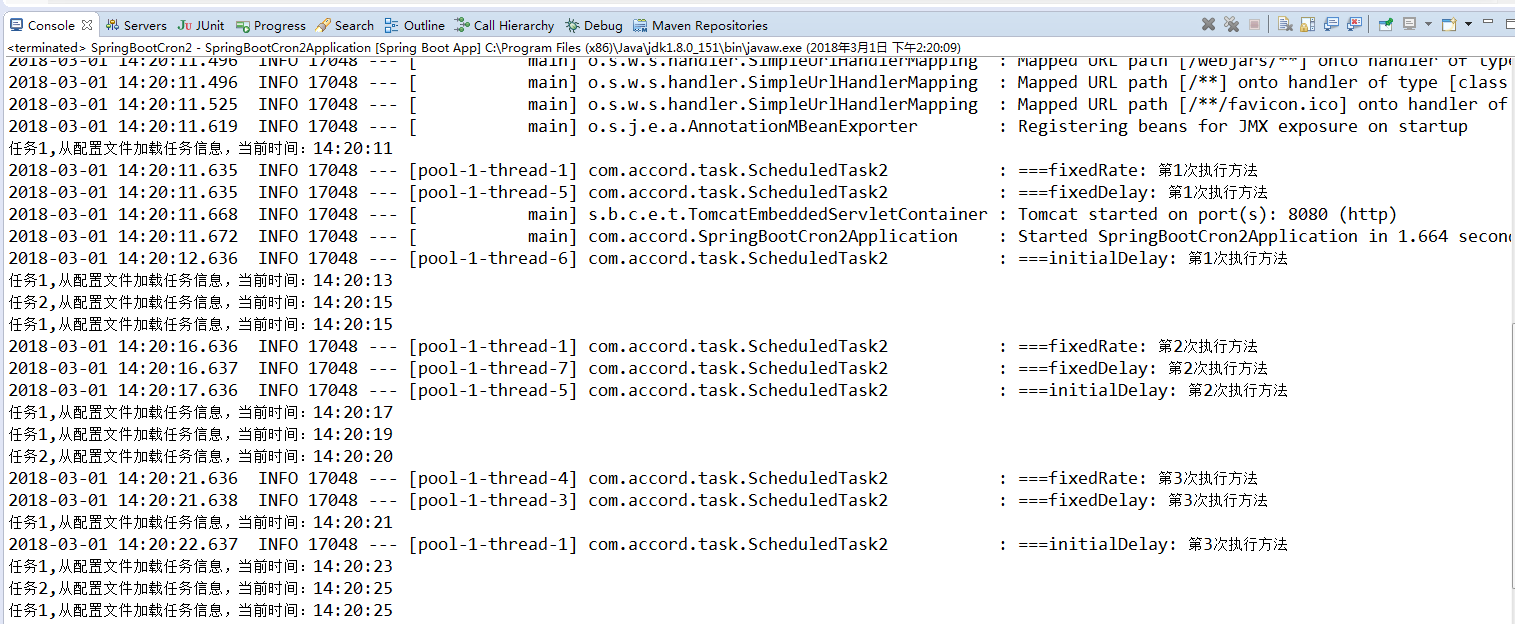This screenshot has height=624, width=1515.
Task: Open a new console view icon
Action: tap(1447, 25)
